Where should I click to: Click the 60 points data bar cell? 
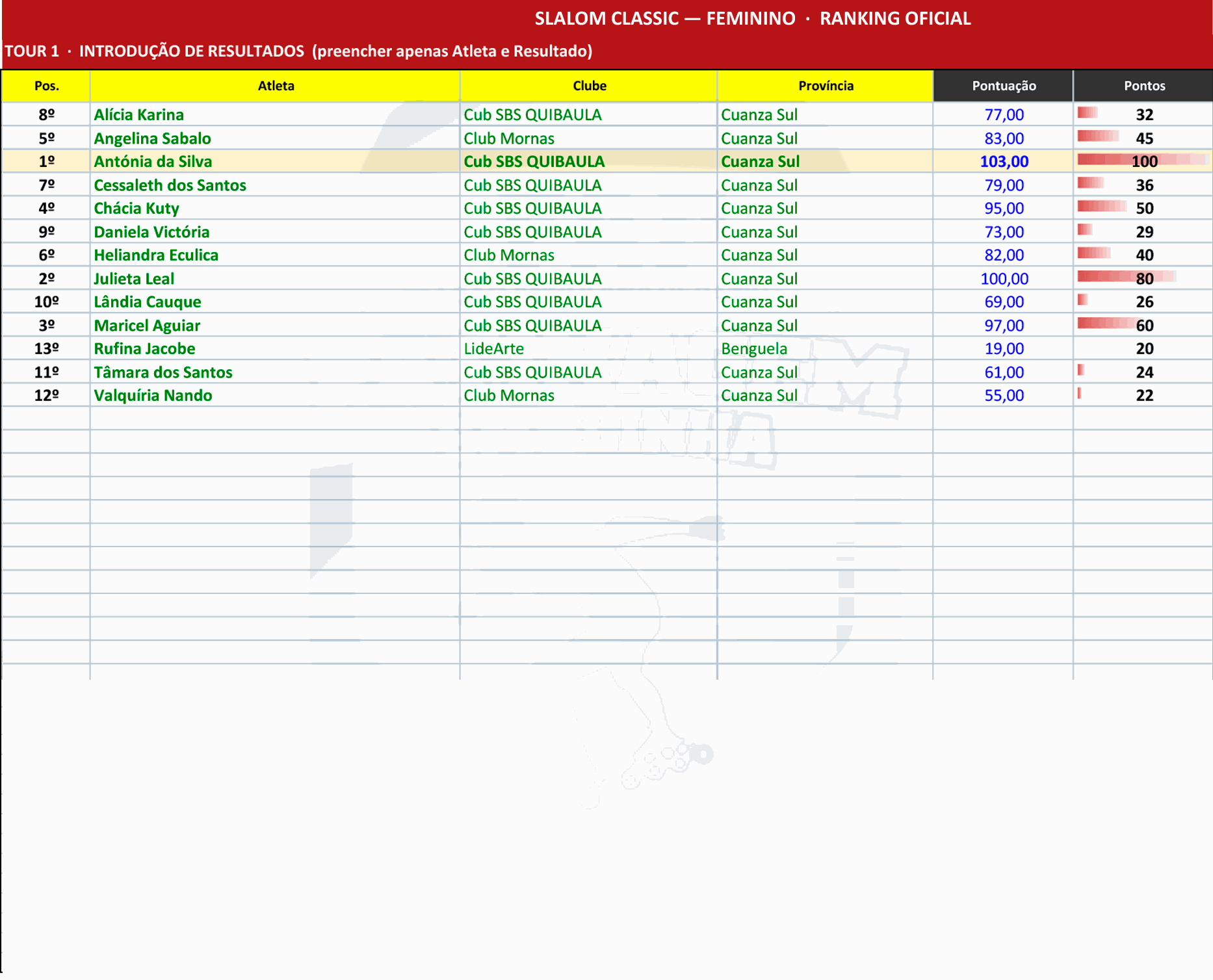(1144, 325)
